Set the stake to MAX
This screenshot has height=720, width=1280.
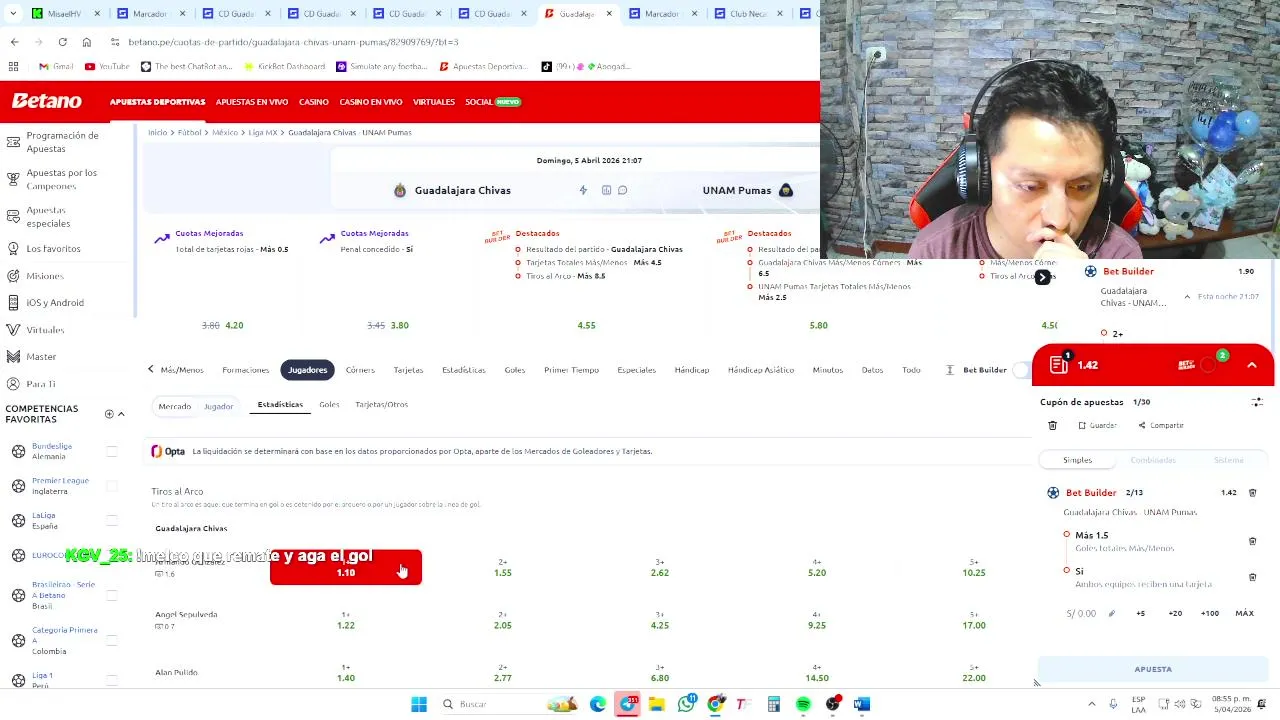pyautogui.click(x=1244, y=613)
